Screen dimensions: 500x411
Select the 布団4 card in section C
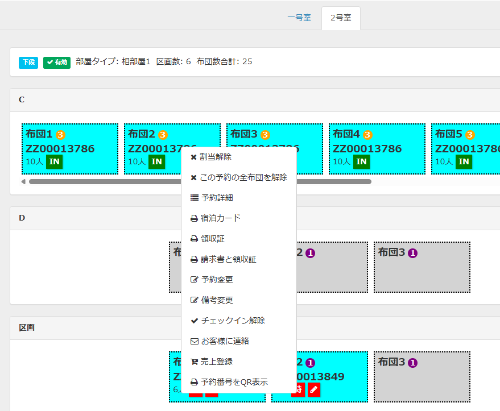[377, 149]
